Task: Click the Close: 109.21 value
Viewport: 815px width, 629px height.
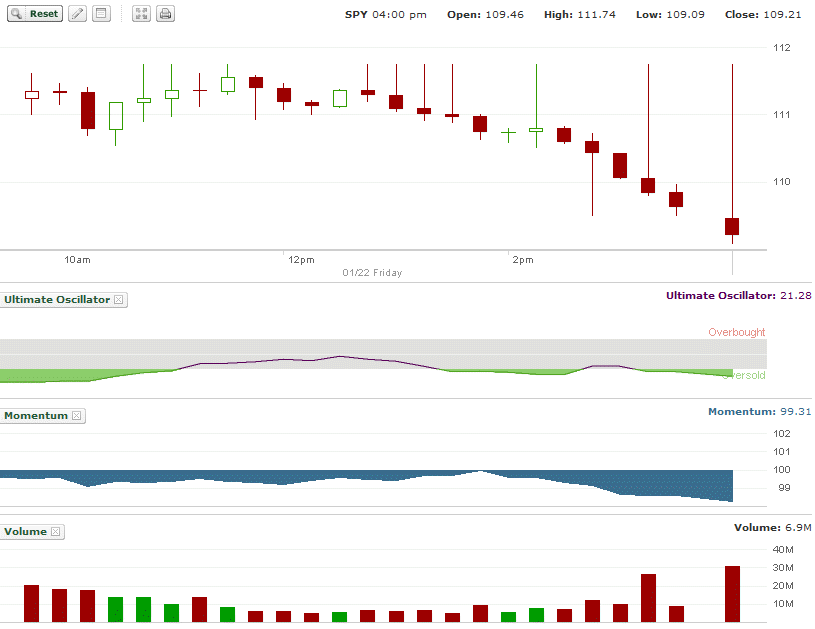Action: click(763, 15)
